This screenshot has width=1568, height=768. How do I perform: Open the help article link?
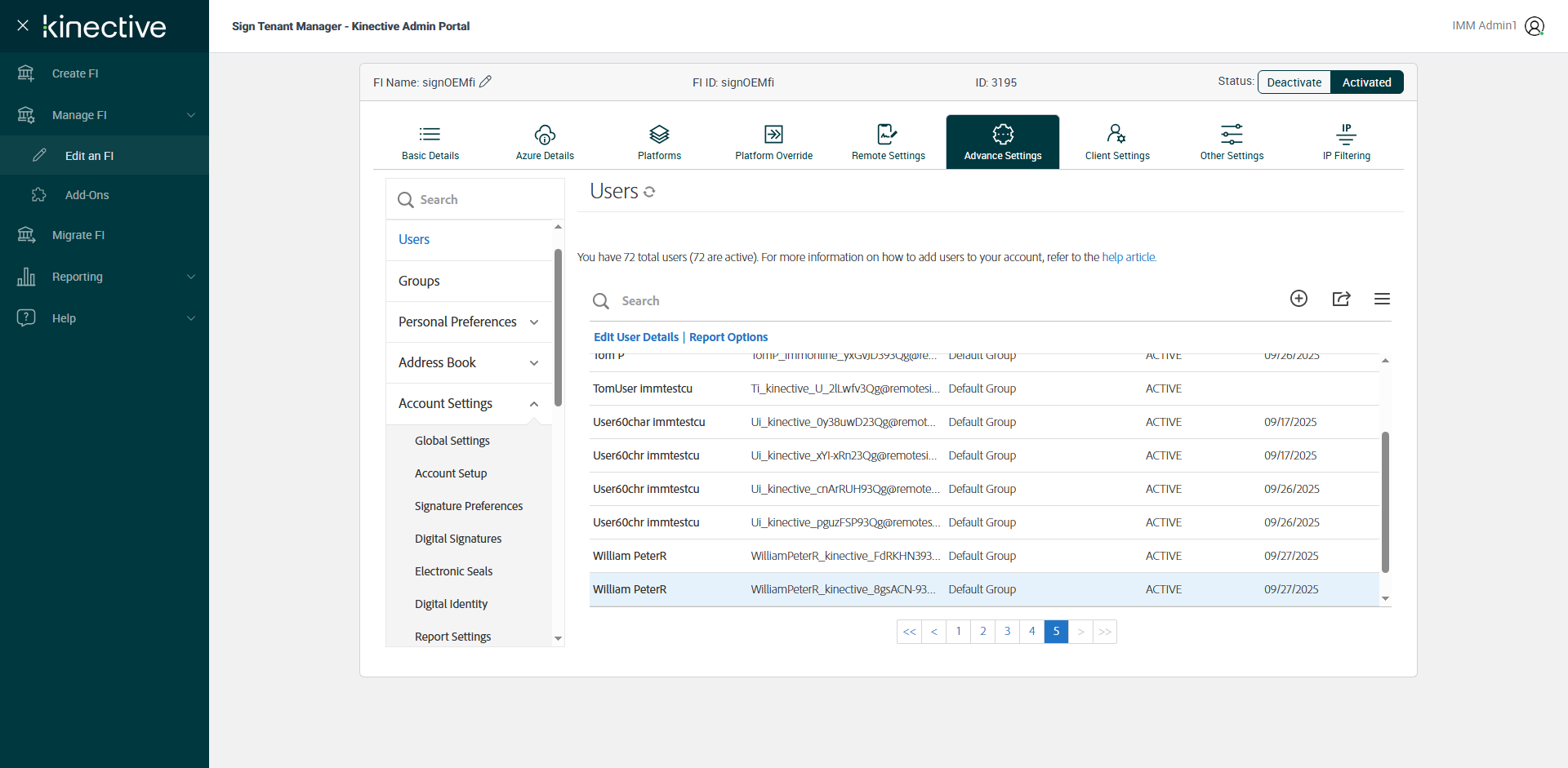[1129, 257]
